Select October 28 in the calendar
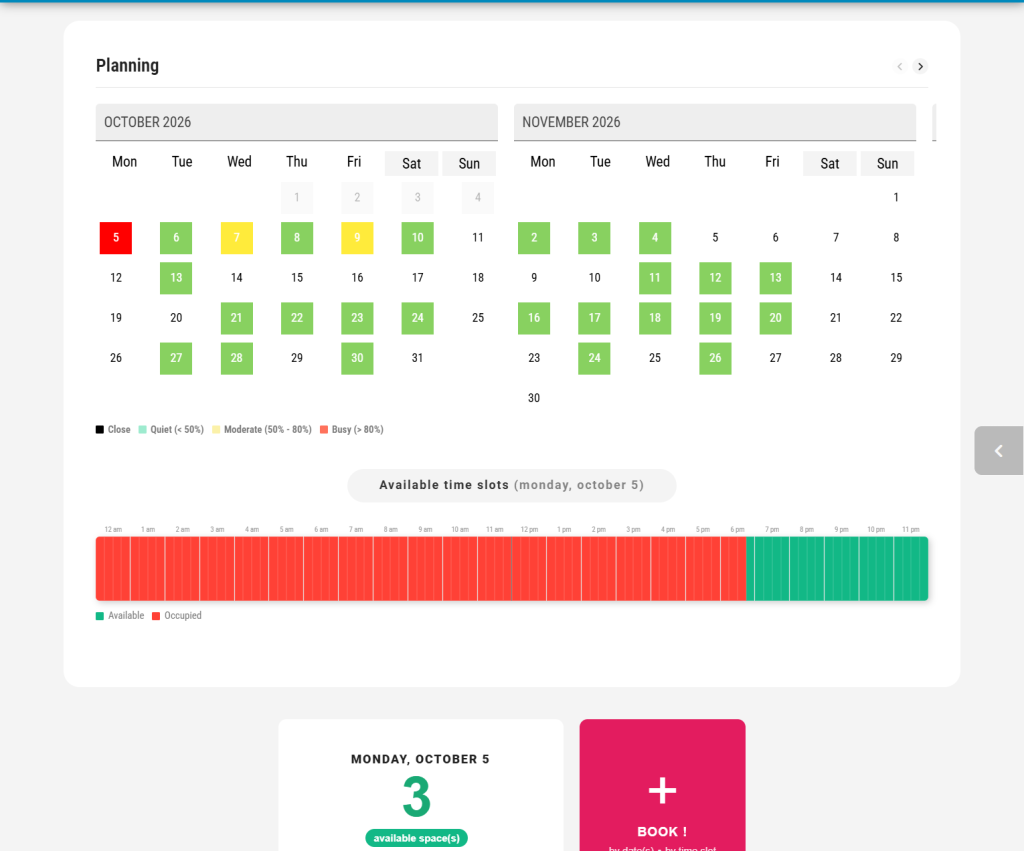1024x851 pixels. click(236, 359)
